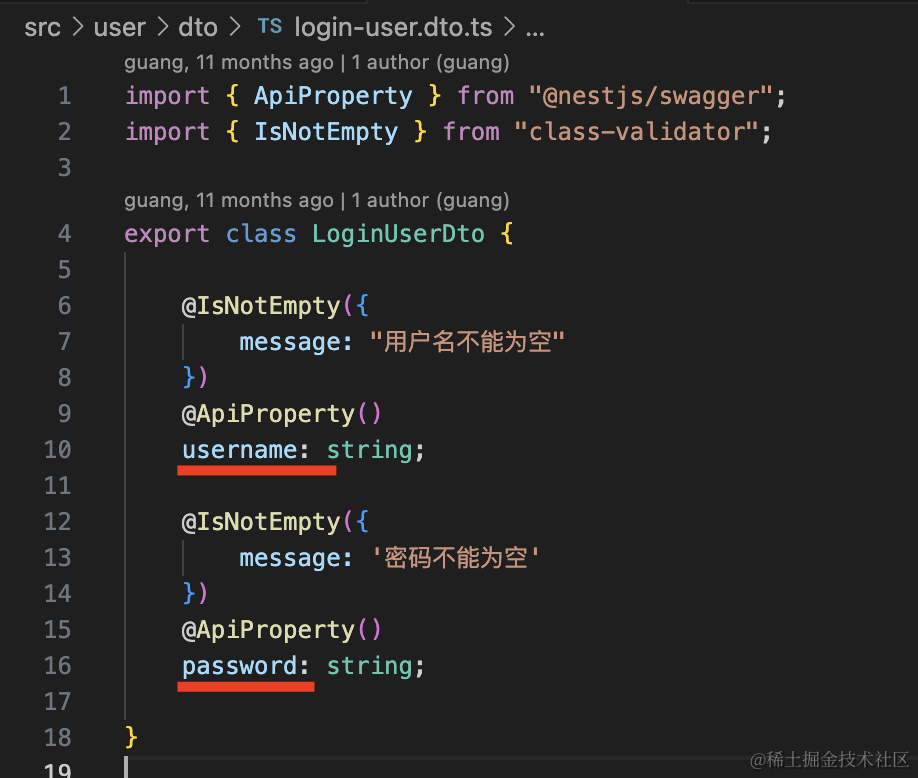Viewport: 918px width, 778px height.
Task: Click the 'class' keyword on line 4
Action: (261, 234)
